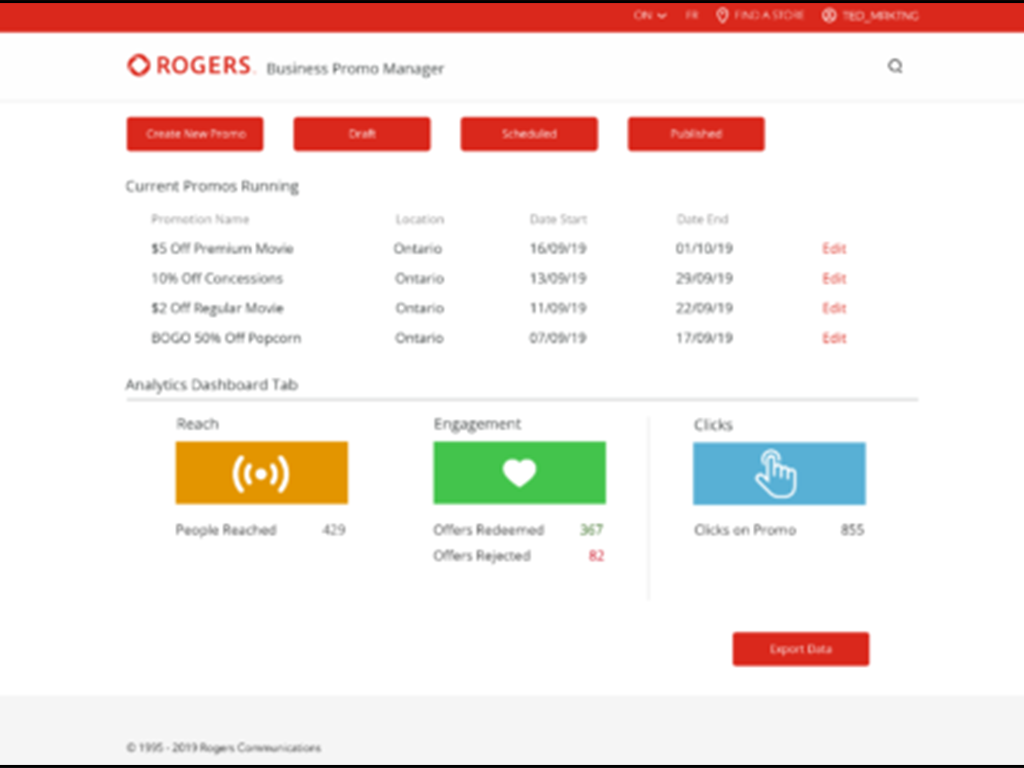1024x768 pixels.
Task: Click the user account avatar icon
Action: (x=829, y=15)
